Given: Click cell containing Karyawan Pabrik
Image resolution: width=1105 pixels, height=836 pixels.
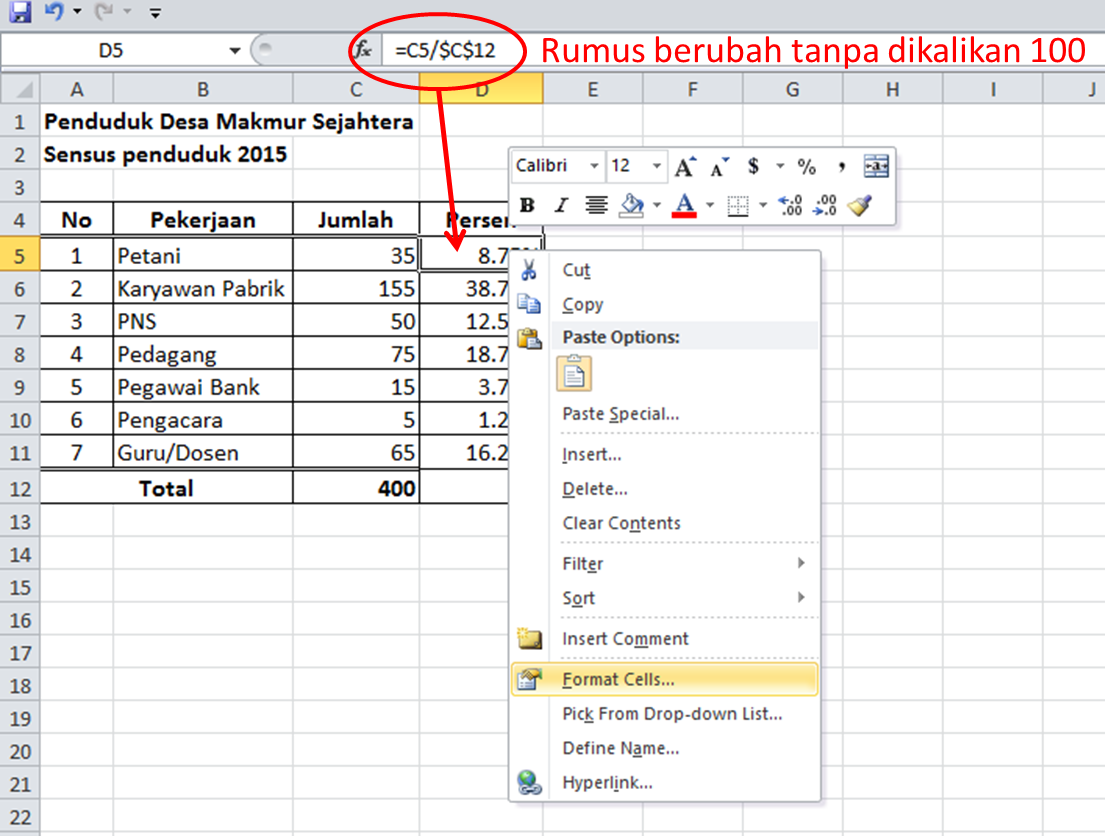Looking at the screenshot, I should point(202,288).
